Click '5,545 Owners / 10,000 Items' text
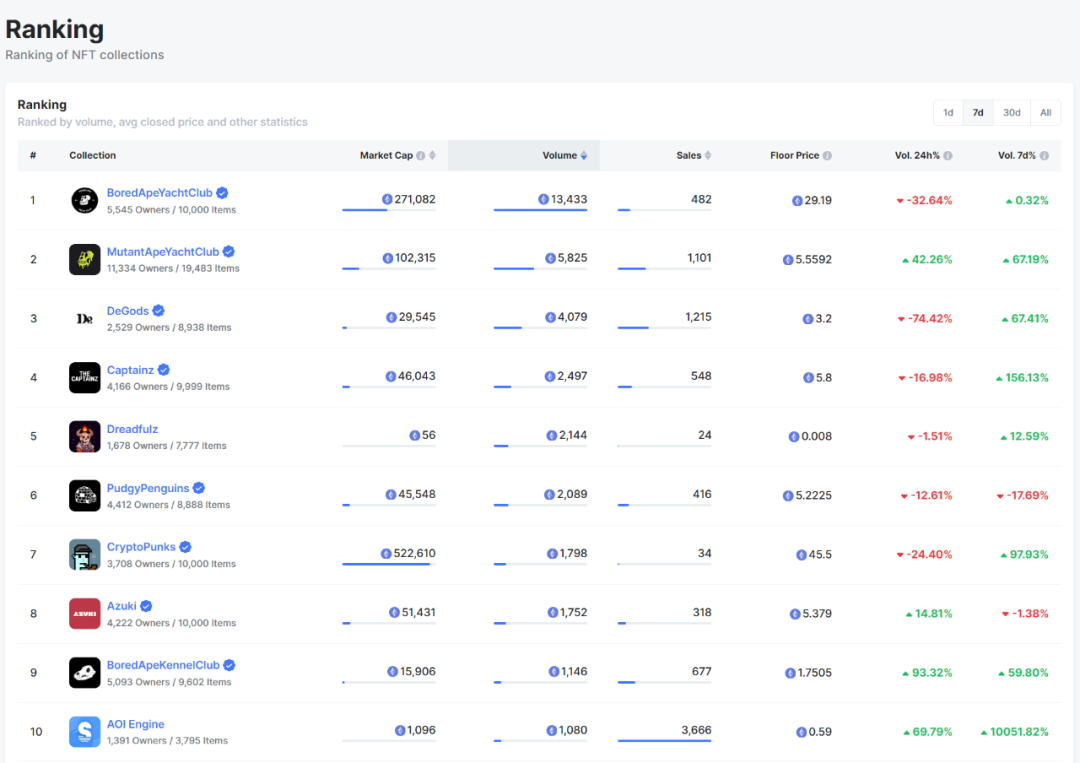 pos(172,210)
